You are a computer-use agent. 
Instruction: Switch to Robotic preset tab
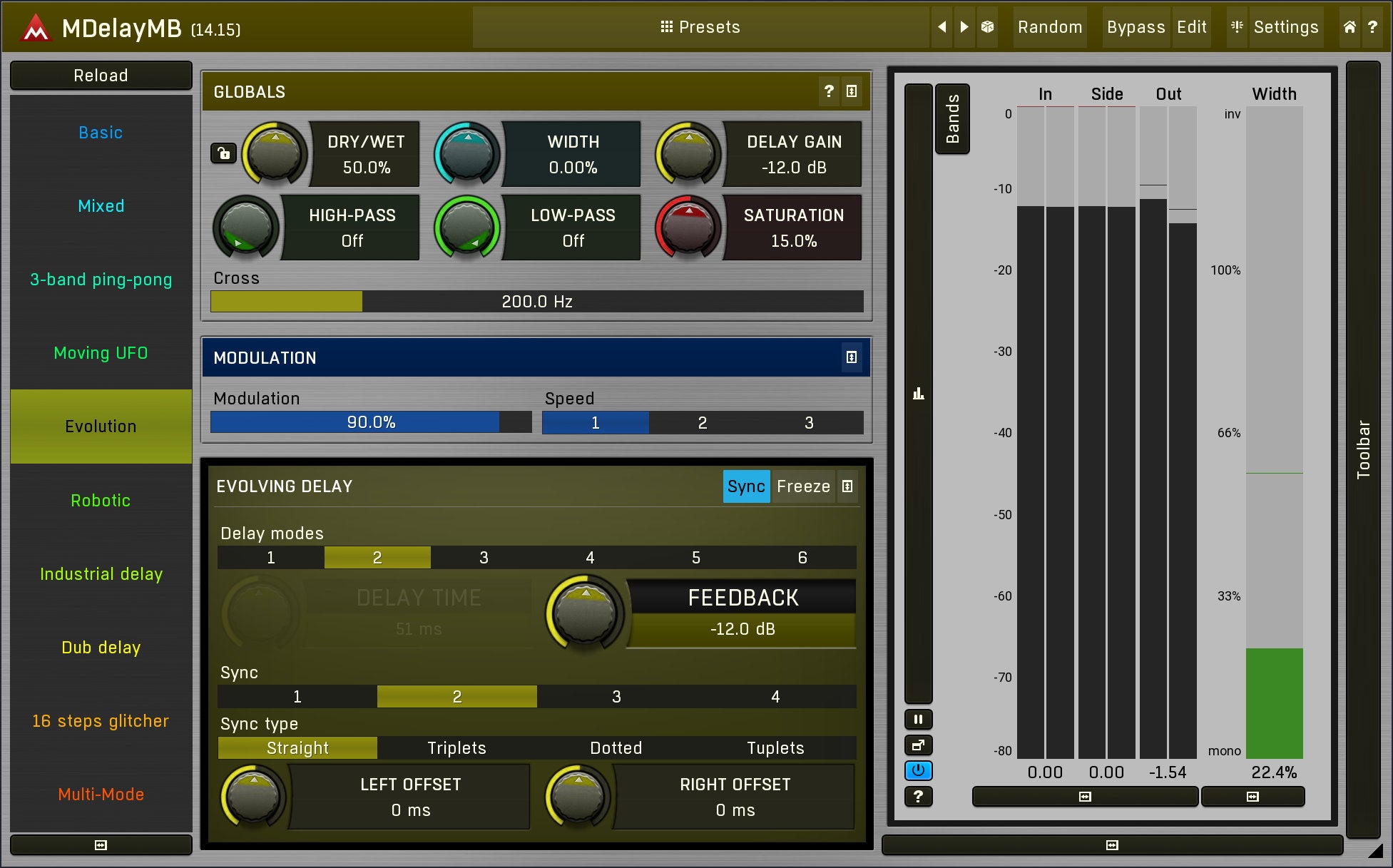[x=101, y=501]
